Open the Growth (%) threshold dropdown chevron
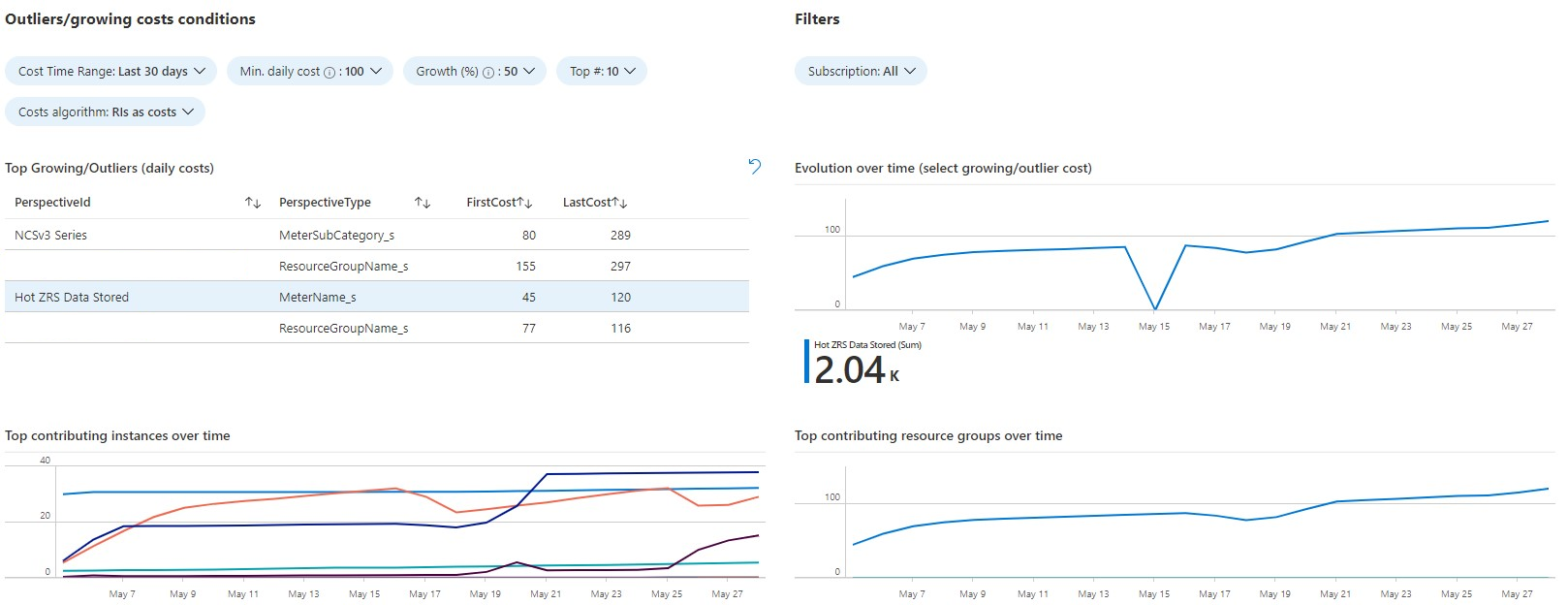 click(x=529, y=71)
